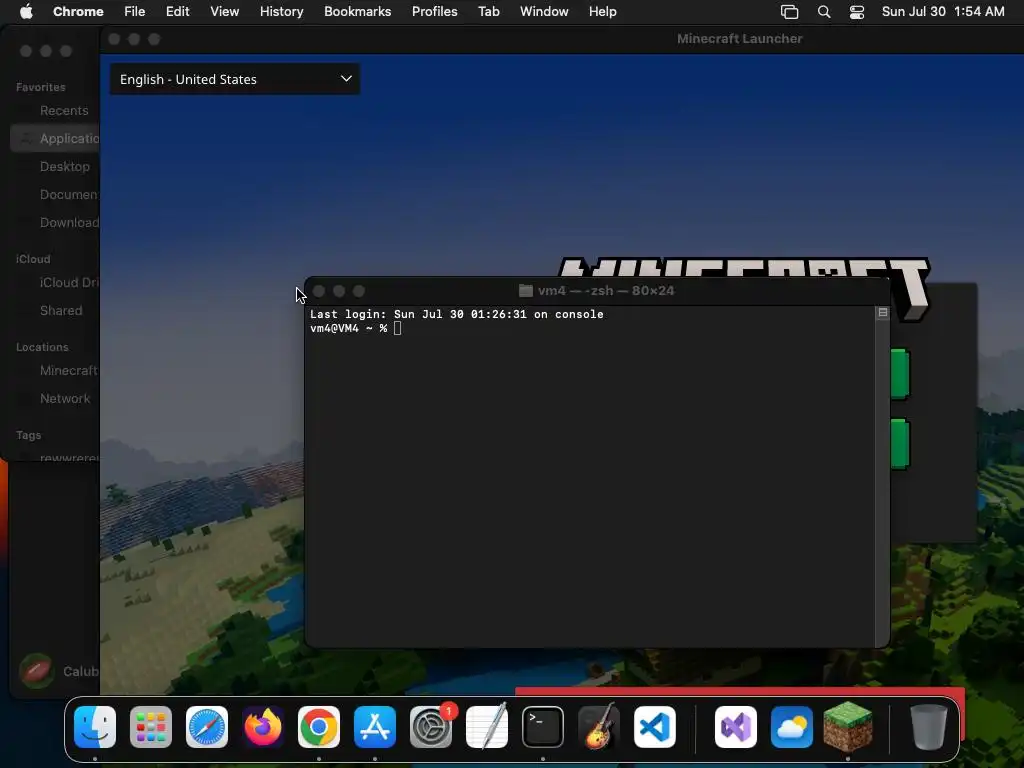Image resolution: width=1024 pixels, height=768 pixels.
Task: Open the Apple menu
Action: click(x=26, y=11)
